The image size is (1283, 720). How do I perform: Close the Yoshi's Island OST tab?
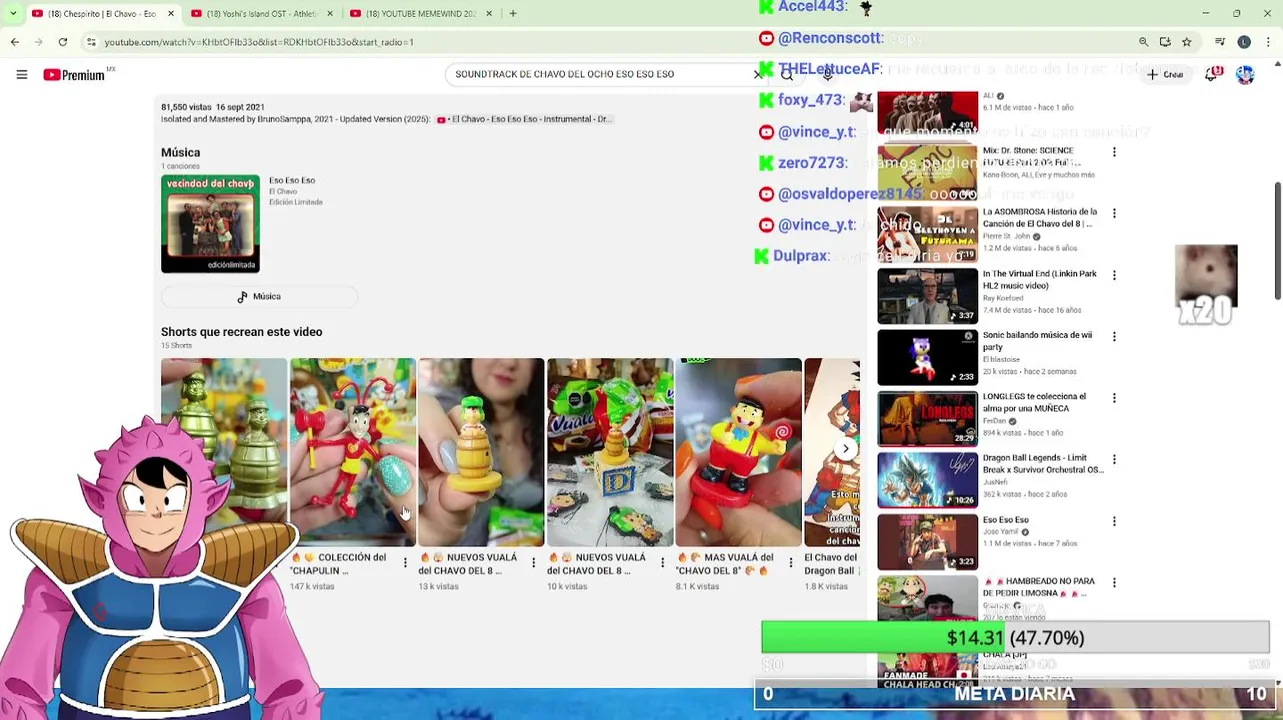point(329,14)
